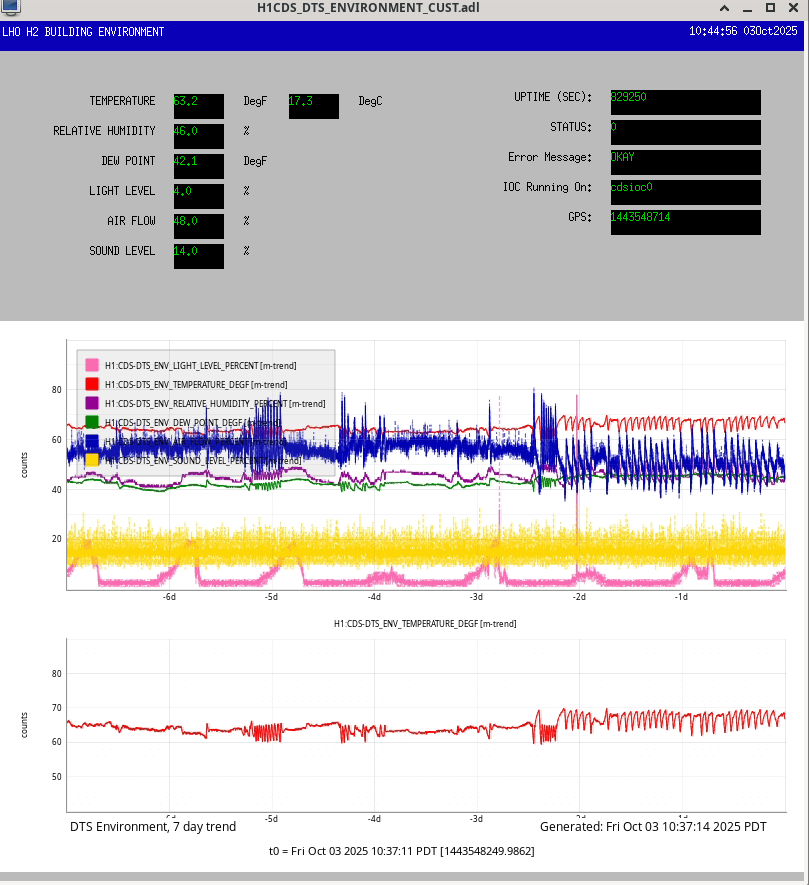Click the UPTIME (SEC) value field
This screenshot has width=809, height=885.
(x=684, y=102)
